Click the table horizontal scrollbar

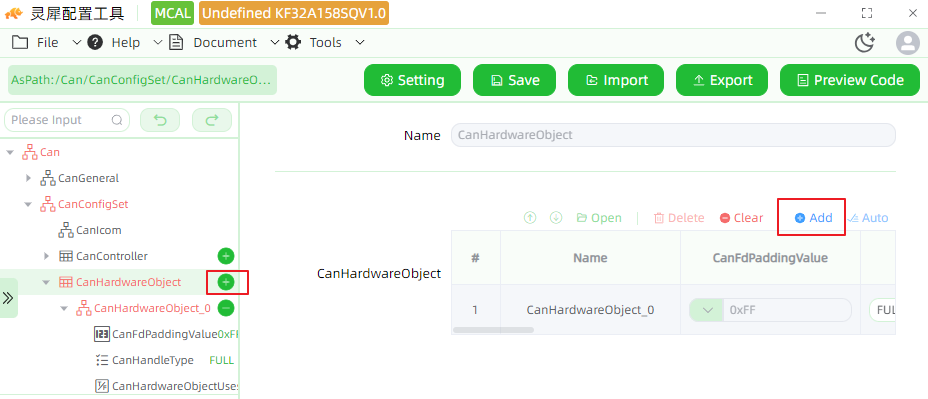pos(493,330)
